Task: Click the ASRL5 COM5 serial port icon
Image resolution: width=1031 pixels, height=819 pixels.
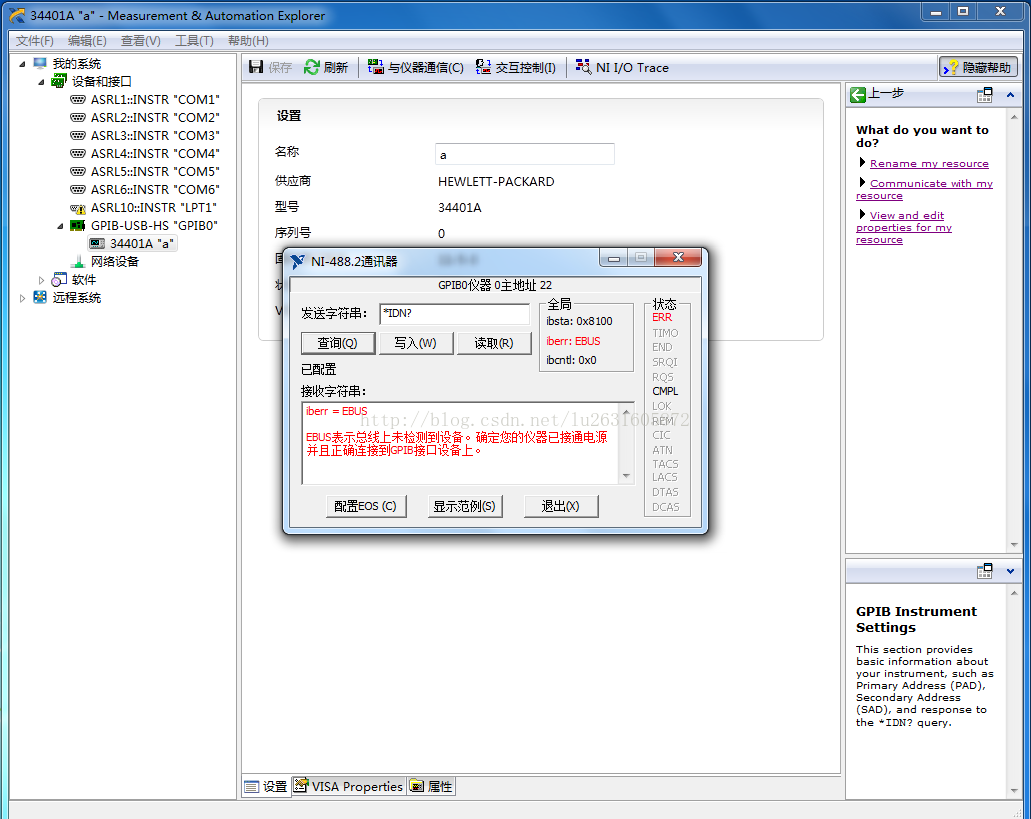Action: pos(78,172)
